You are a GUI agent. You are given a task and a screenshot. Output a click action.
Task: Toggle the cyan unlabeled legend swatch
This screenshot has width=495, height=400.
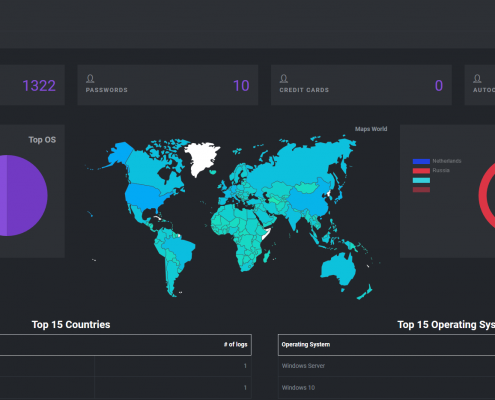421,180
